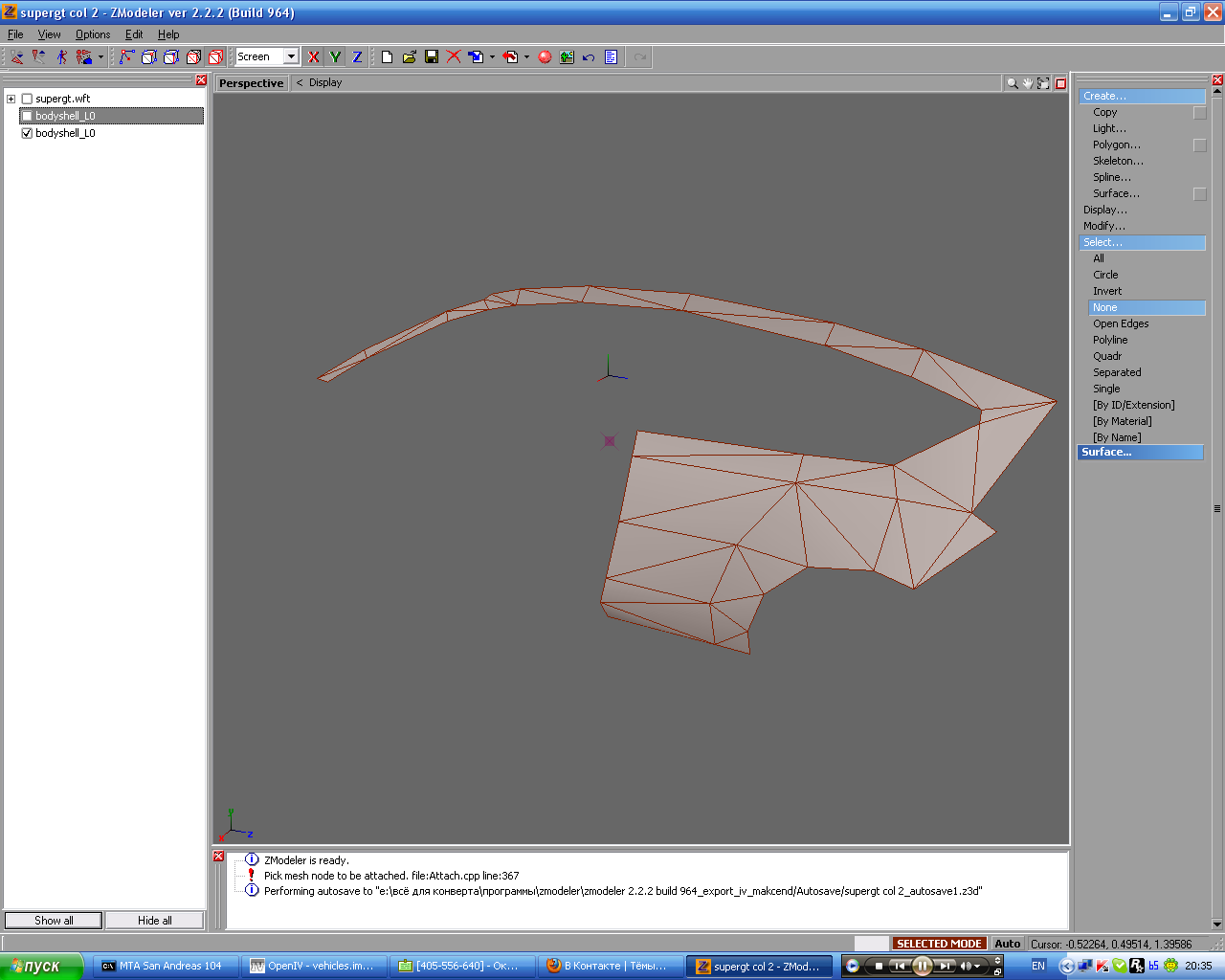
Task: Toggle the red X axis button
Action: pos(313,57)
